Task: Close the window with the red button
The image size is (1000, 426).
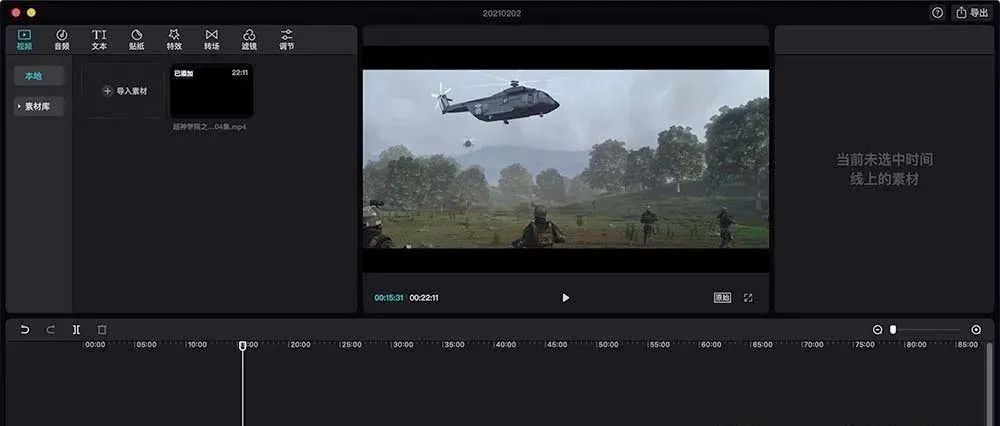Action: click(x=16, y=13)
